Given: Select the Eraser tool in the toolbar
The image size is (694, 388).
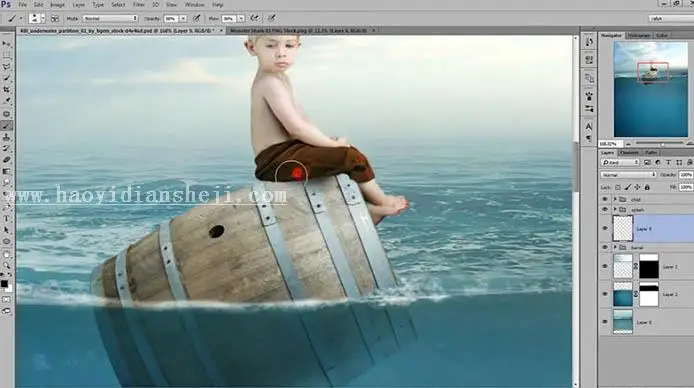Looking at the screenshot, I should [x=6, y=160].
